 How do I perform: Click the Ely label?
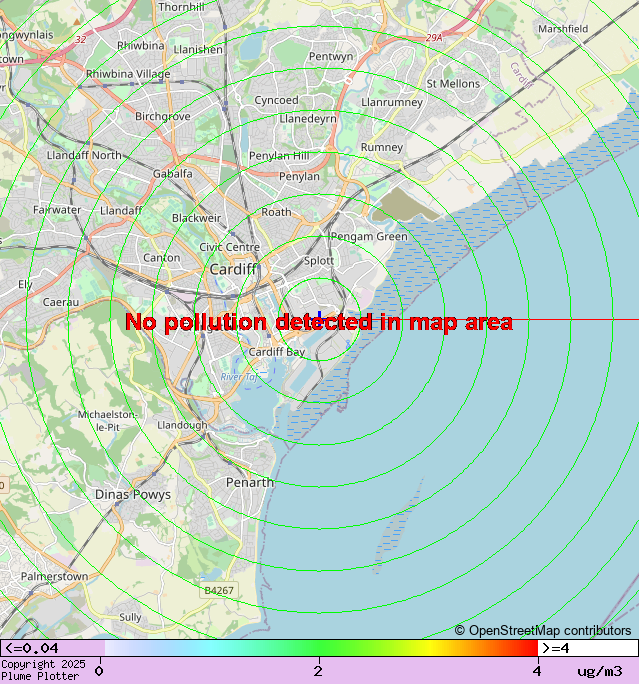point(25,285)
